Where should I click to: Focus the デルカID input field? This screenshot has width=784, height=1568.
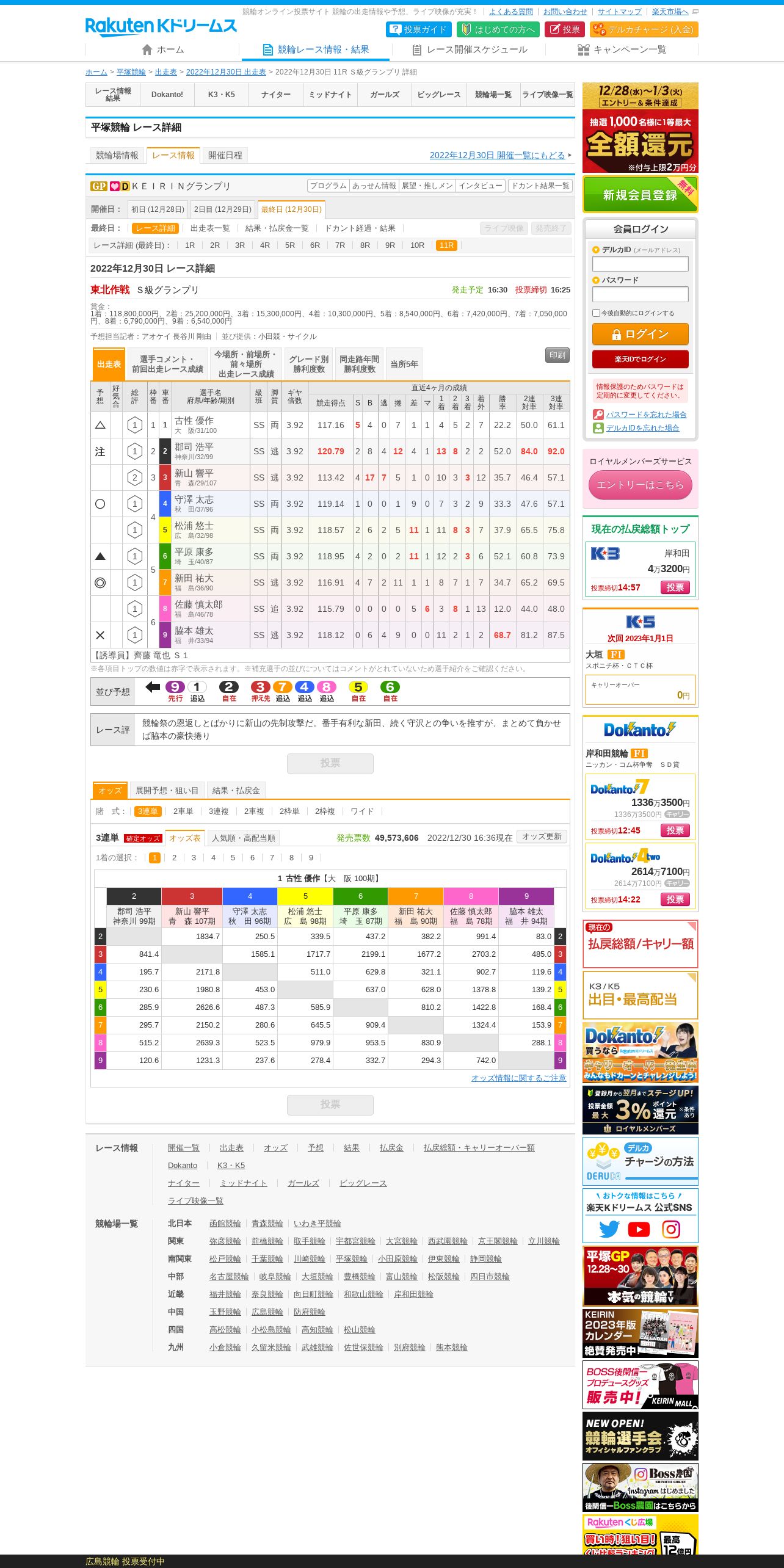[x=641, y=264]
